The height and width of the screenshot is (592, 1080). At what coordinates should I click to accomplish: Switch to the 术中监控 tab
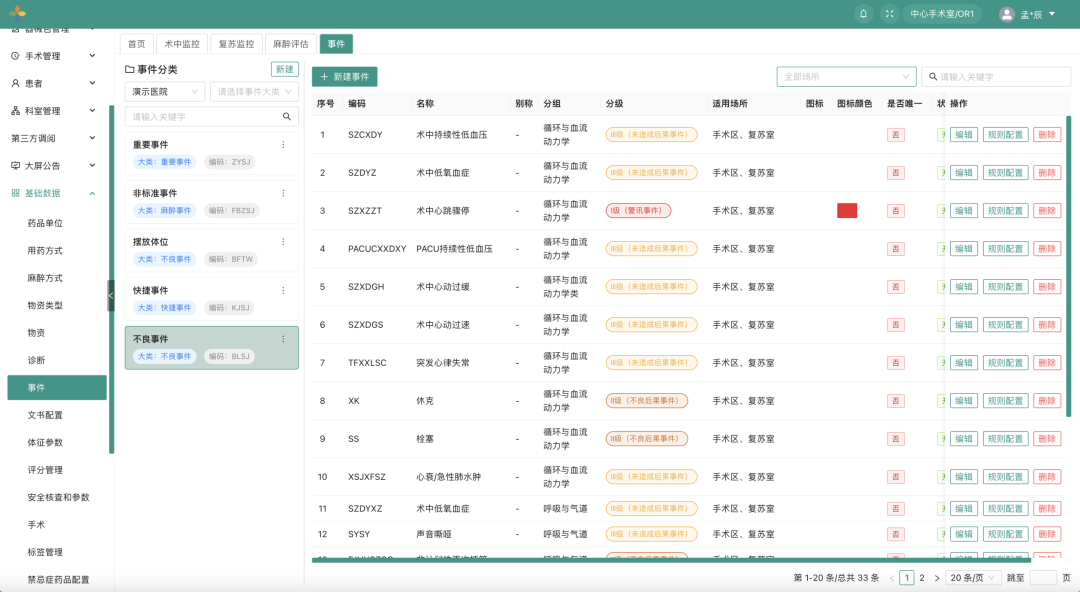pos(182,44)
